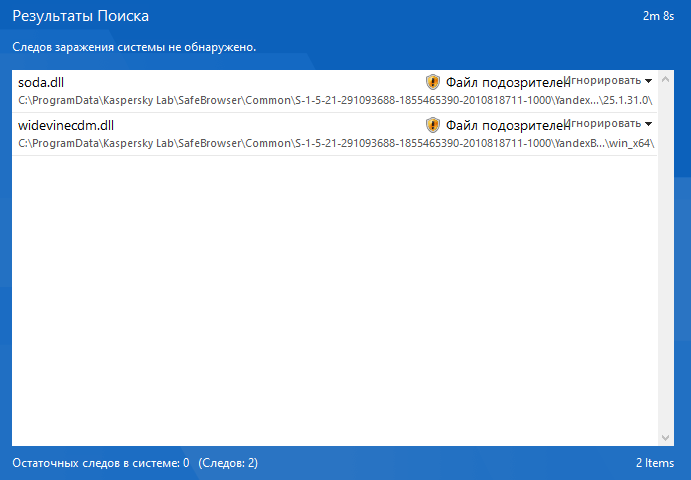Screen dimensions: 691x480
Task: Click the widevinecdm.dll path ending in win_x64
Action: 336,144
